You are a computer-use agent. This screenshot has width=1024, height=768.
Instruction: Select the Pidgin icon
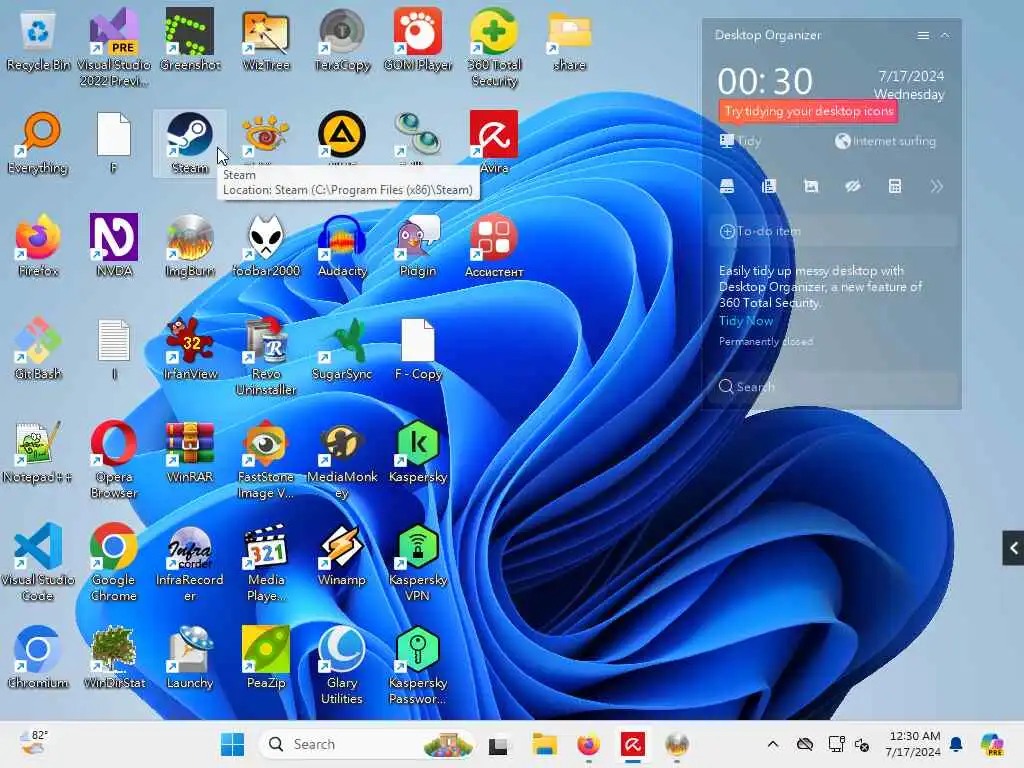pyautogui.click(x=418, y=246)
